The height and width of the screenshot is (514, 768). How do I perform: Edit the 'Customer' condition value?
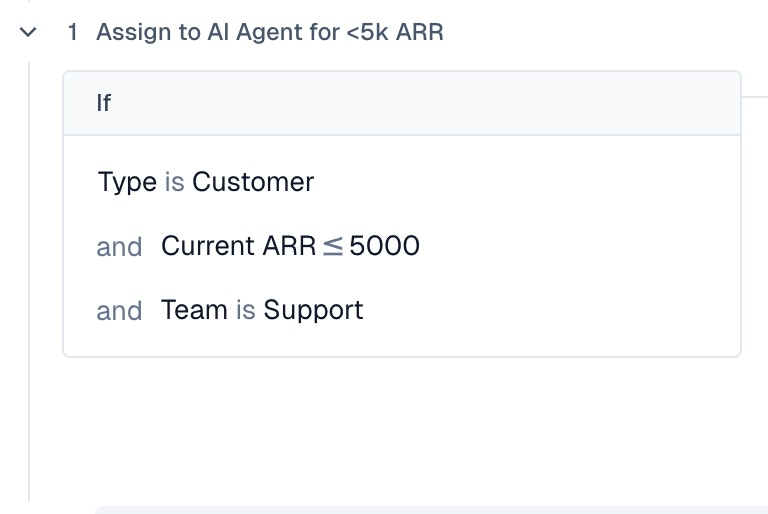pos(253,182)
